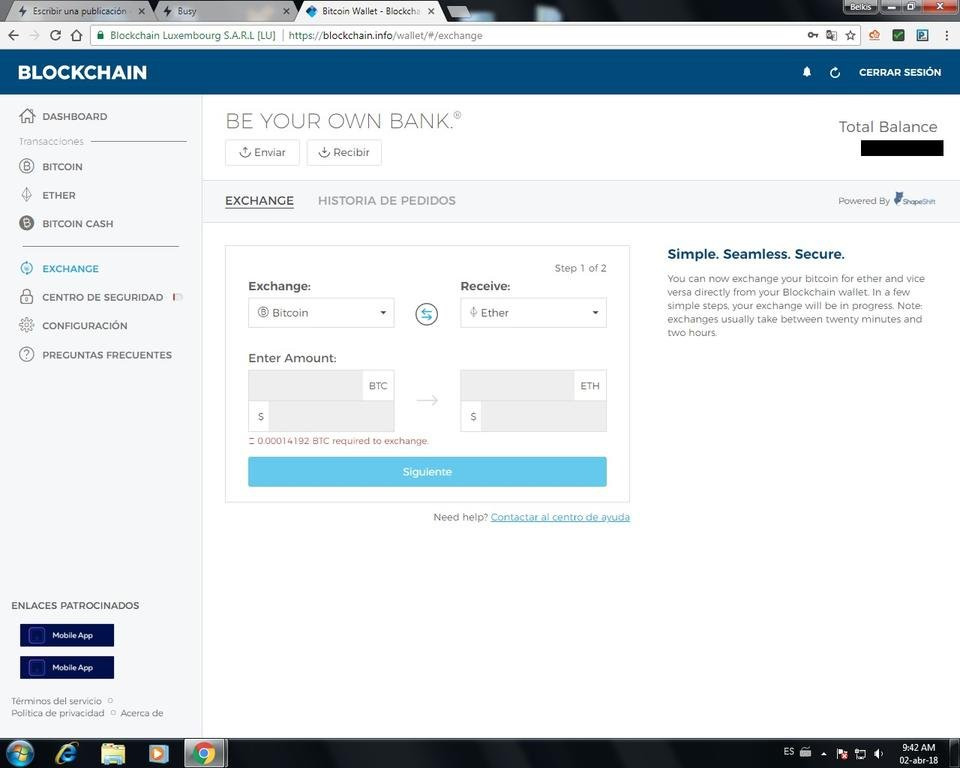Click the volume icon in the system tray

coord(879,753)
